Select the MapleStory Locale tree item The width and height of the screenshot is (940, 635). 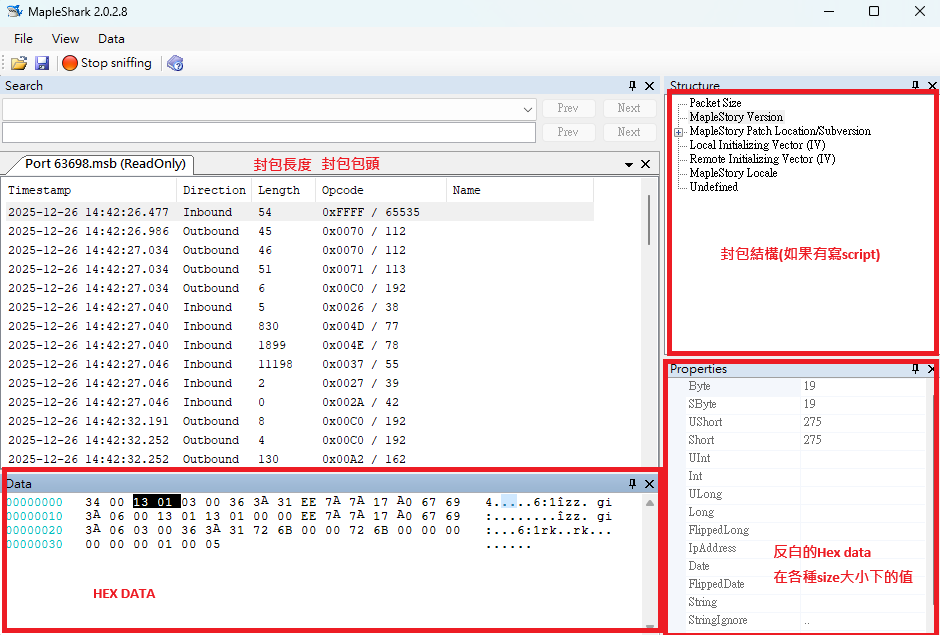(x=733, y=173)
